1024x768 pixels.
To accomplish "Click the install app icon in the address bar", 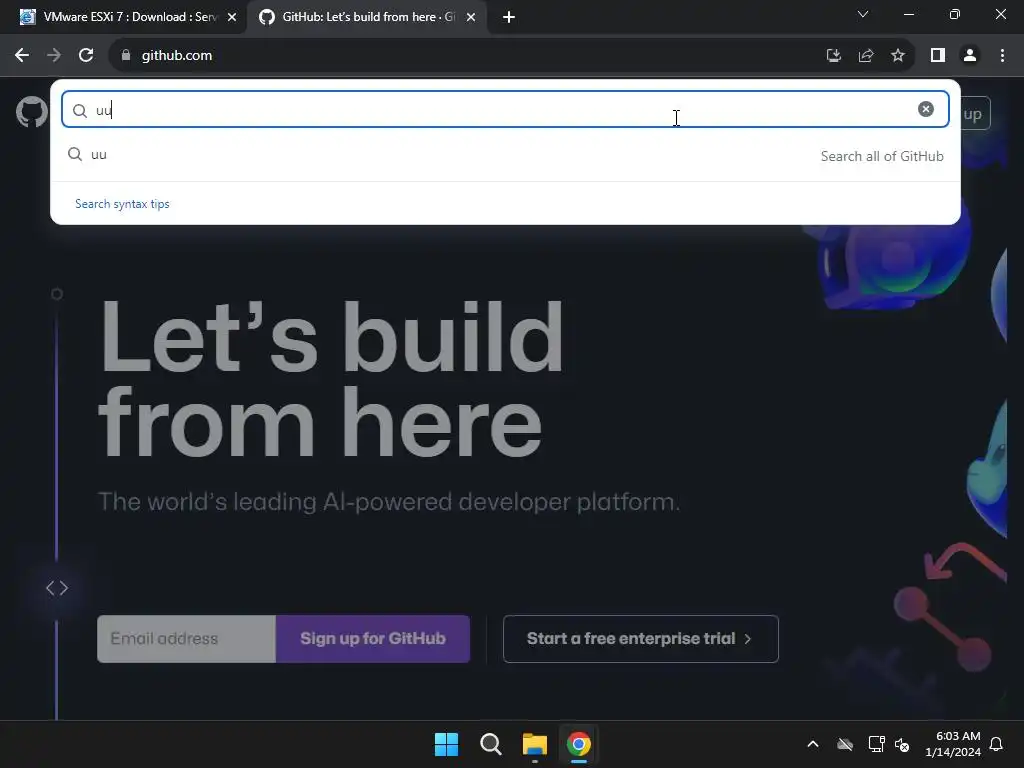I will (x=833, y=56).
